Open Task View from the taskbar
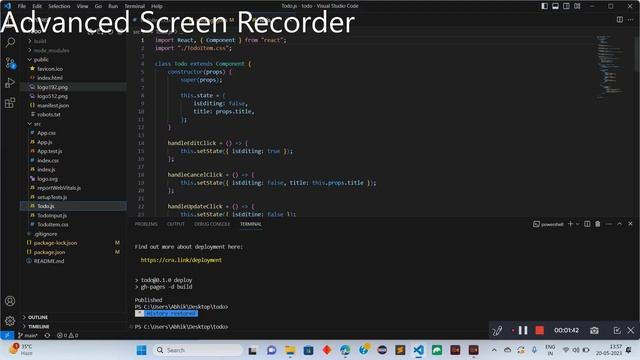Image resolution: width=640 pixels, height=360 pixels. pos(253,350)
